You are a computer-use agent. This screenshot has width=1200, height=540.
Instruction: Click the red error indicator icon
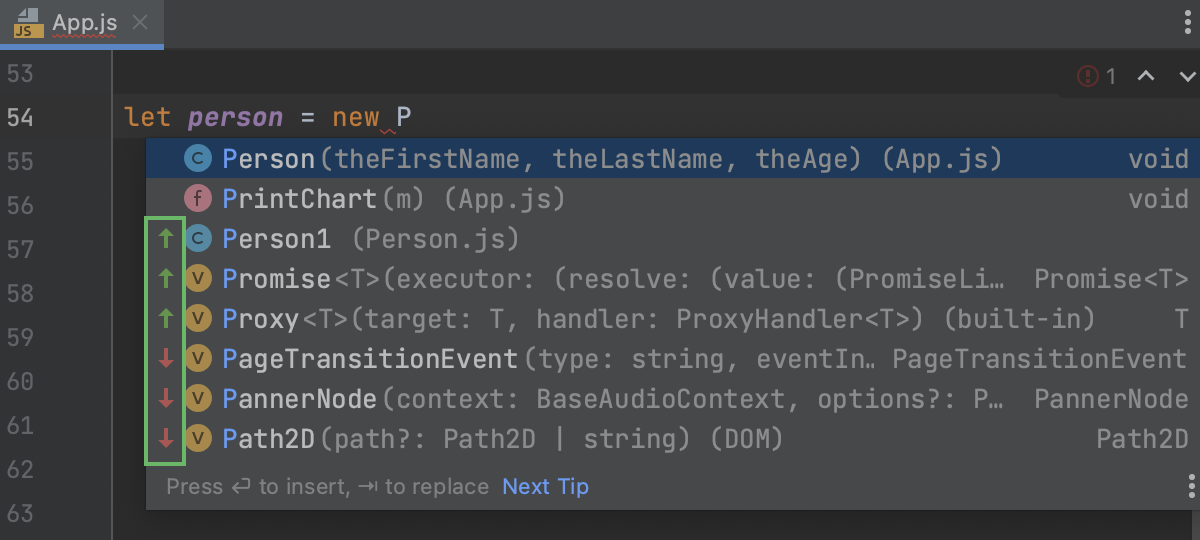tap(1087, 76)
